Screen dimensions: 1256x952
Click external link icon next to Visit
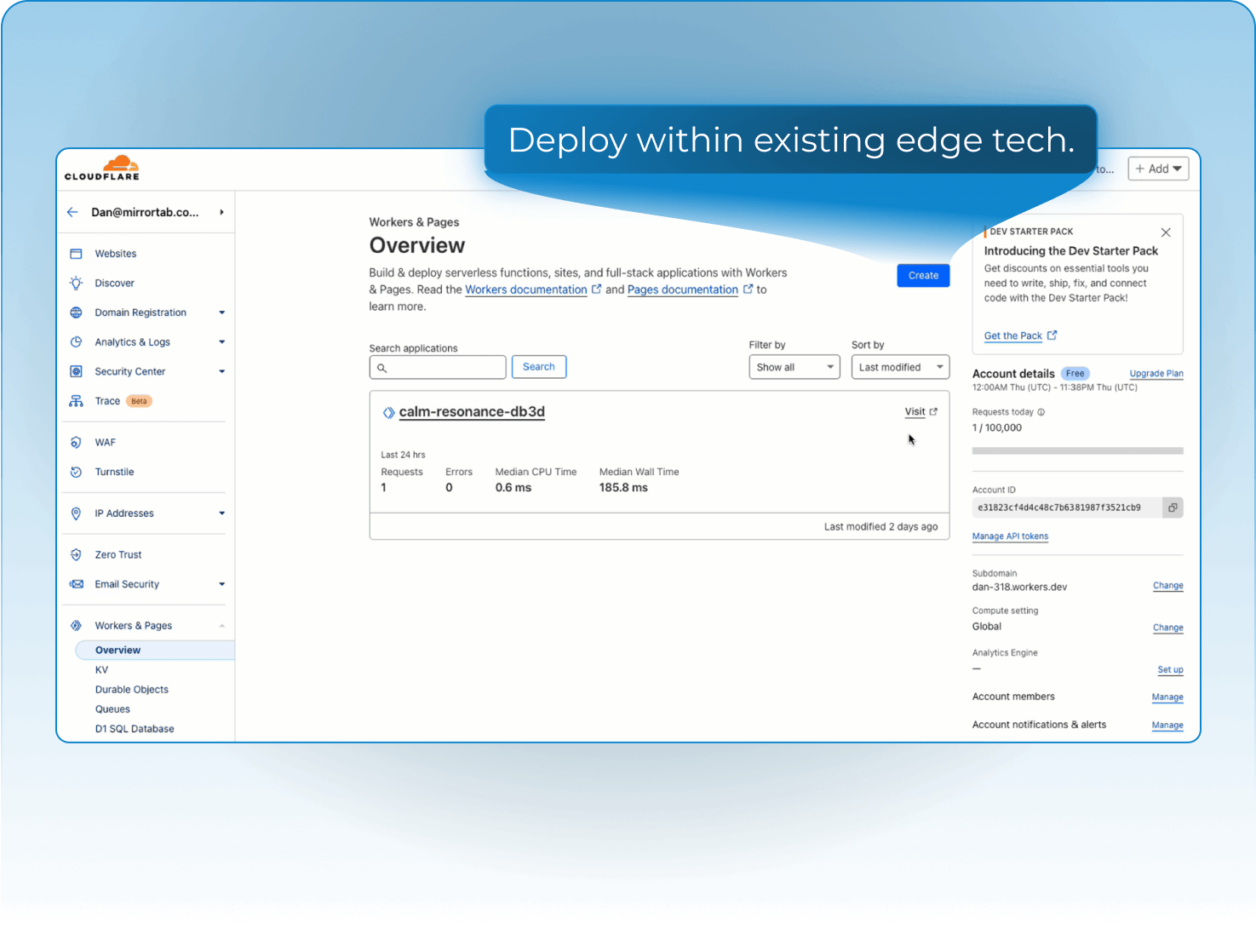(933, 411)
